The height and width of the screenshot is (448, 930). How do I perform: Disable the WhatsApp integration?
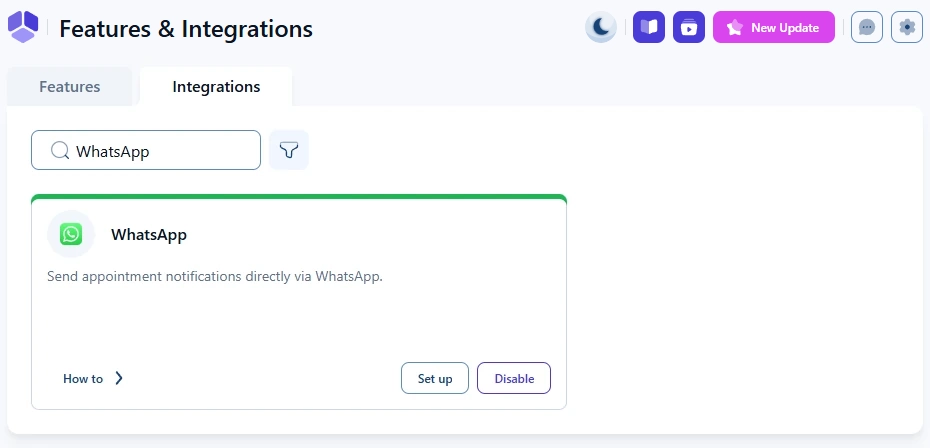pos(514,378)
